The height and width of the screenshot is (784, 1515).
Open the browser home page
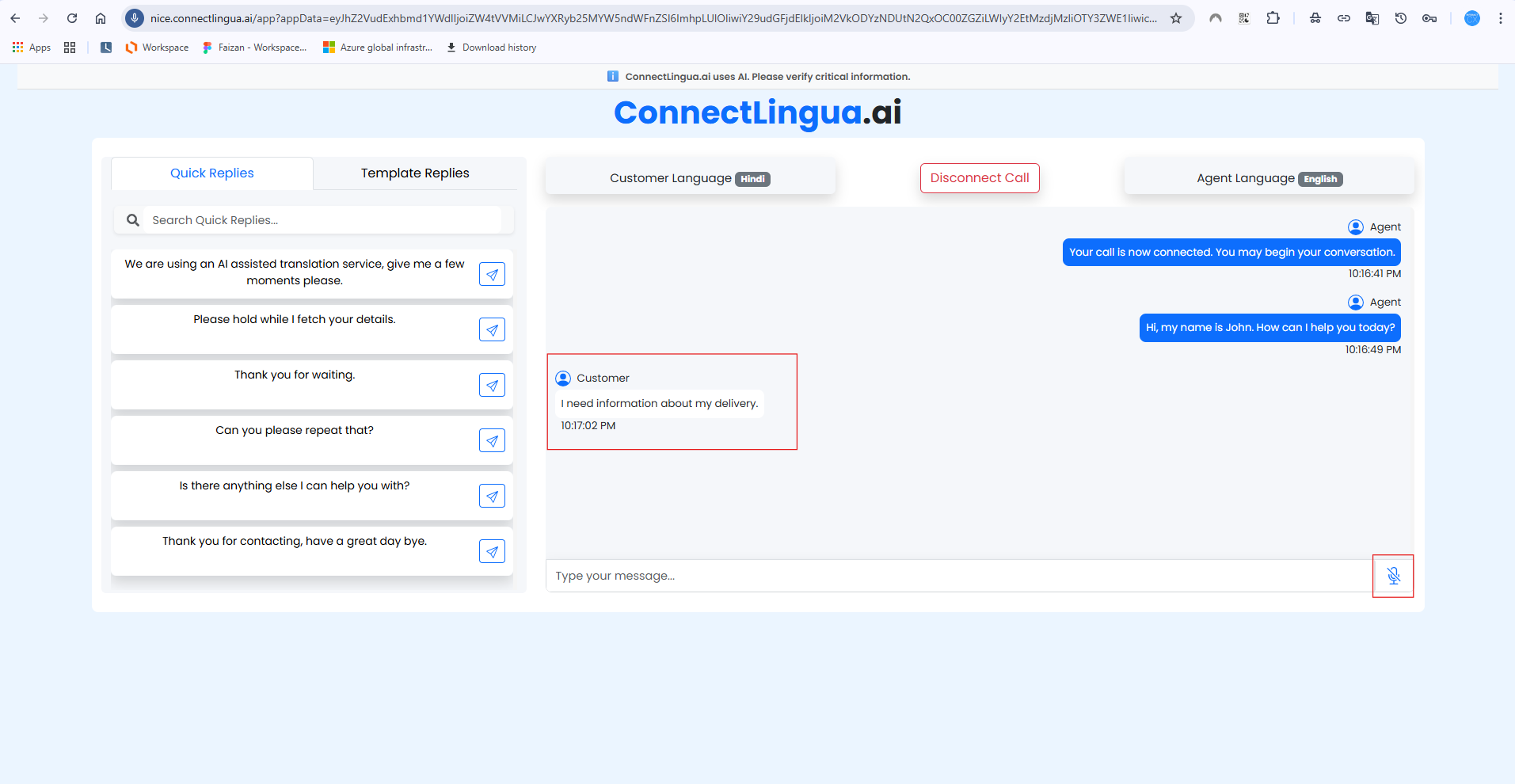click(x=101, y=18)
